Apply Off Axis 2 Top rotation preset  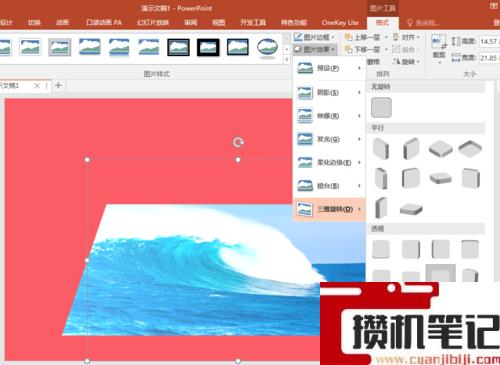[411, 209]
